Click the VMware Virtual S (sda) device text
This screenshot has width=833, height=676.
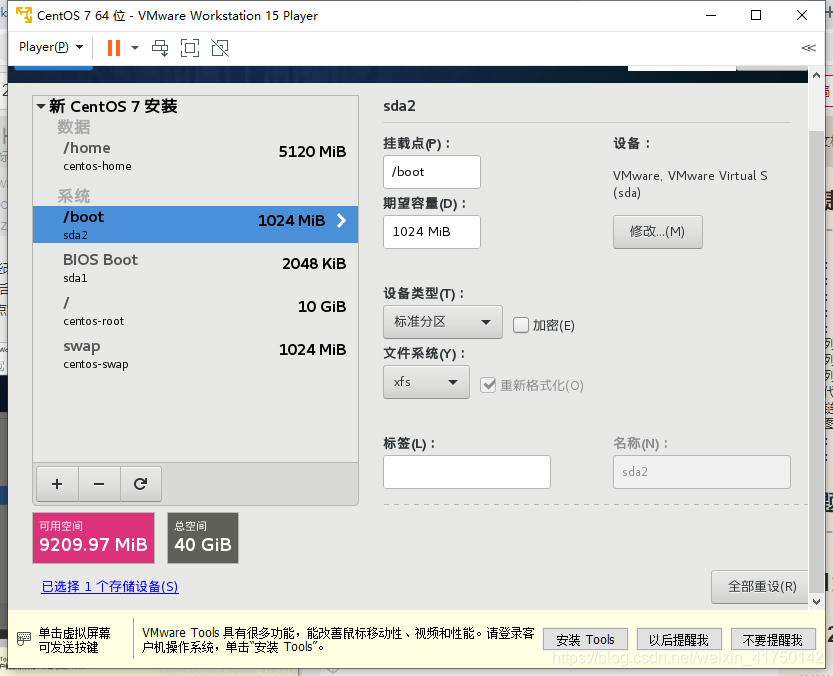[690, 184]
